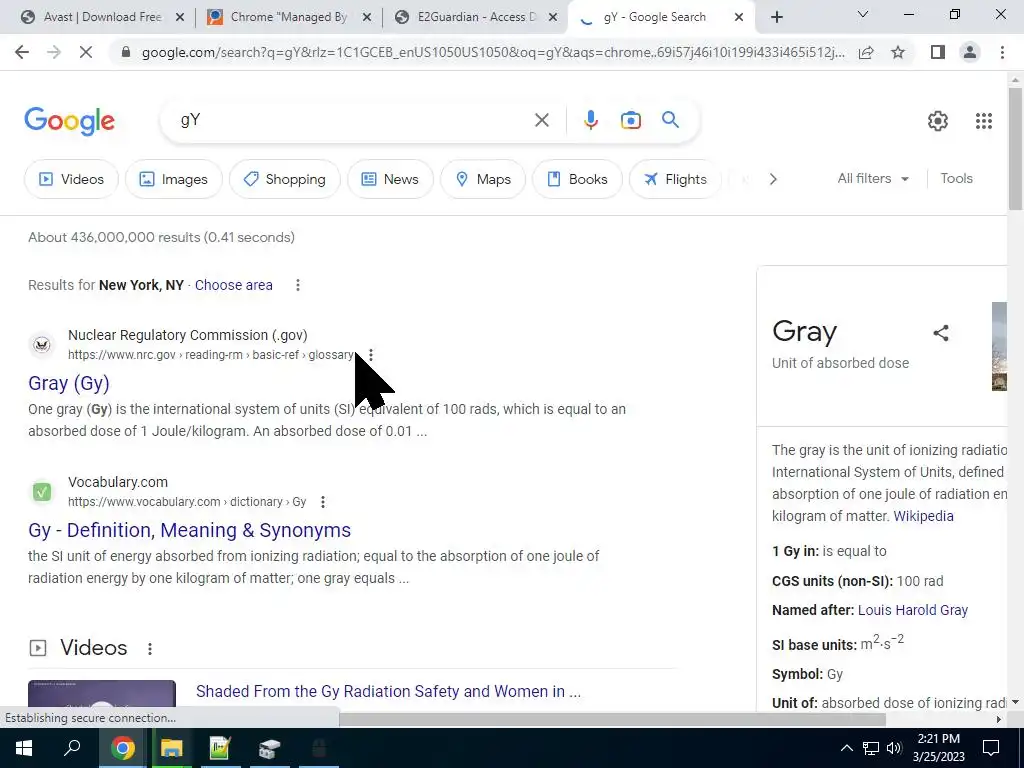Viewport: 1024px width, 768px height.
Task: Click the Choose area link
Action: tap(234, 285)
